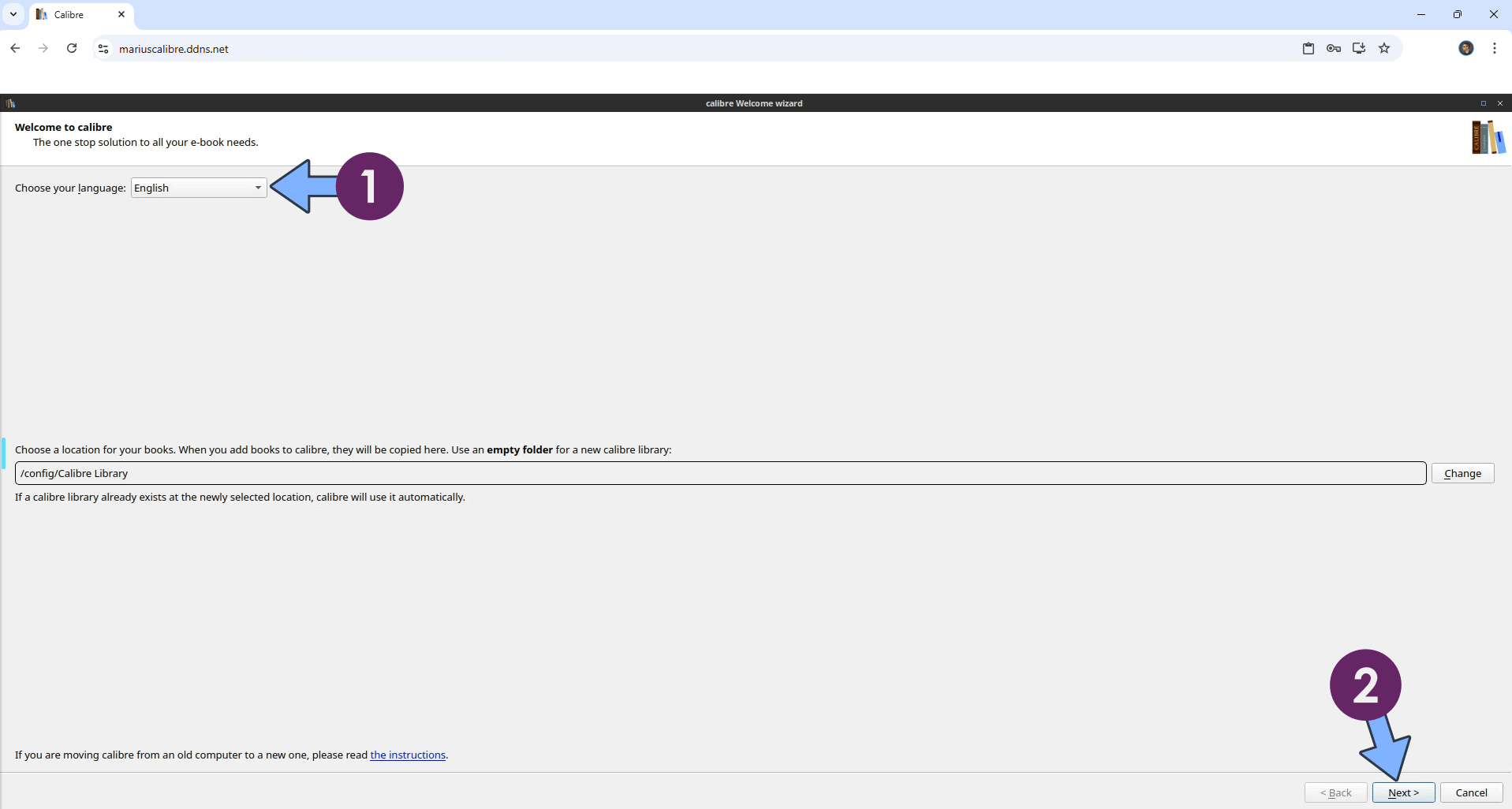Maximize the calibre Welcome wizard window
The image size is (1512, 809).
pos(1483,103)
